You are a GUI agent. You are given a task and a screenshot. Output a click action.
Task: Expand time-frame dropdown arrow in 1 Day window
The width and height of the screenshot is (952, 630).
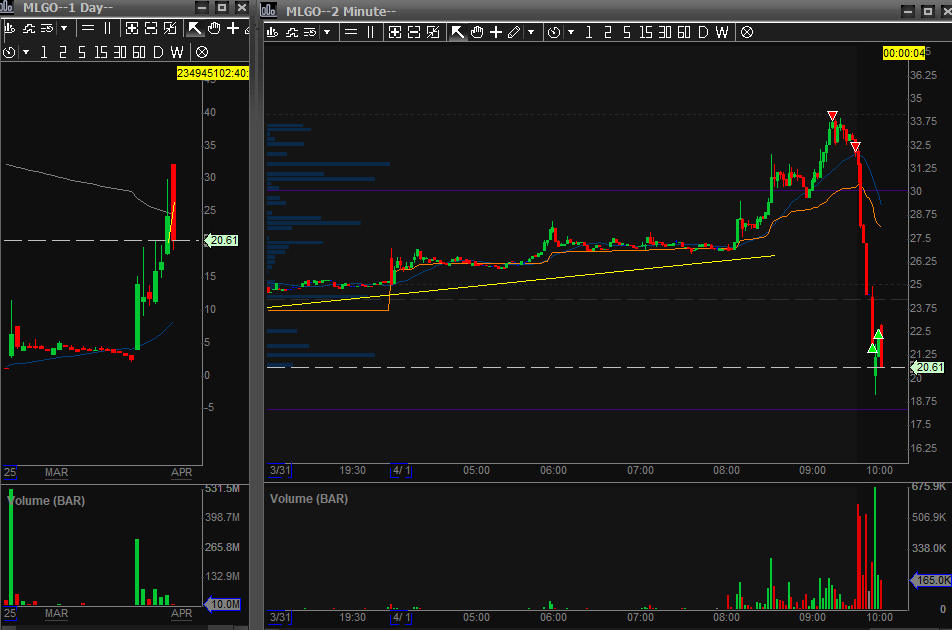click(26, 52)
